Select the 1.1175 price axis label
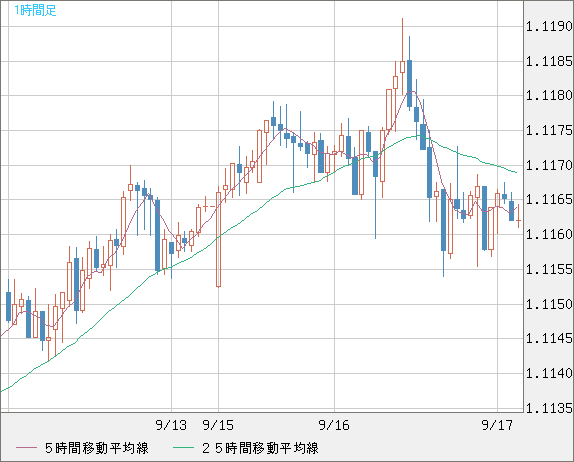 (x=549, y=130)
